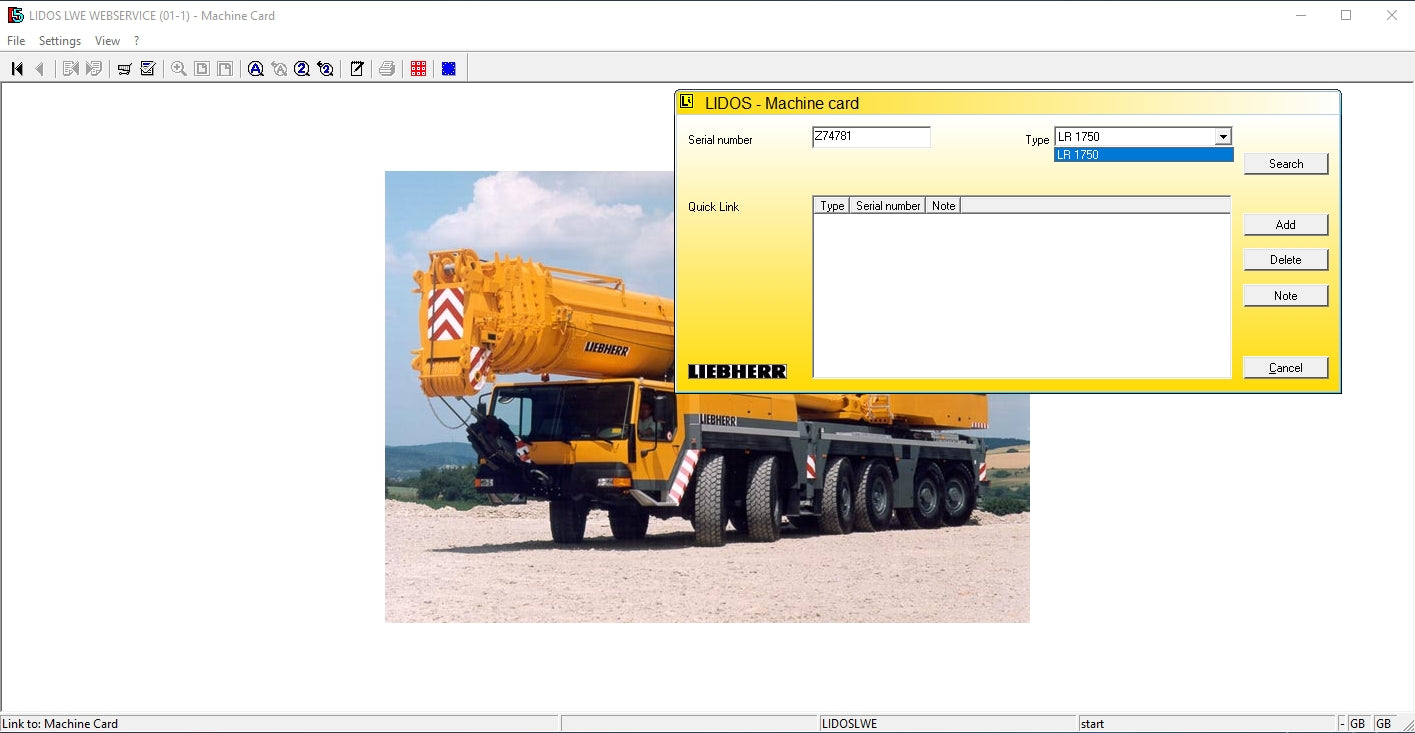Click the Delete button

point(1286,260)
